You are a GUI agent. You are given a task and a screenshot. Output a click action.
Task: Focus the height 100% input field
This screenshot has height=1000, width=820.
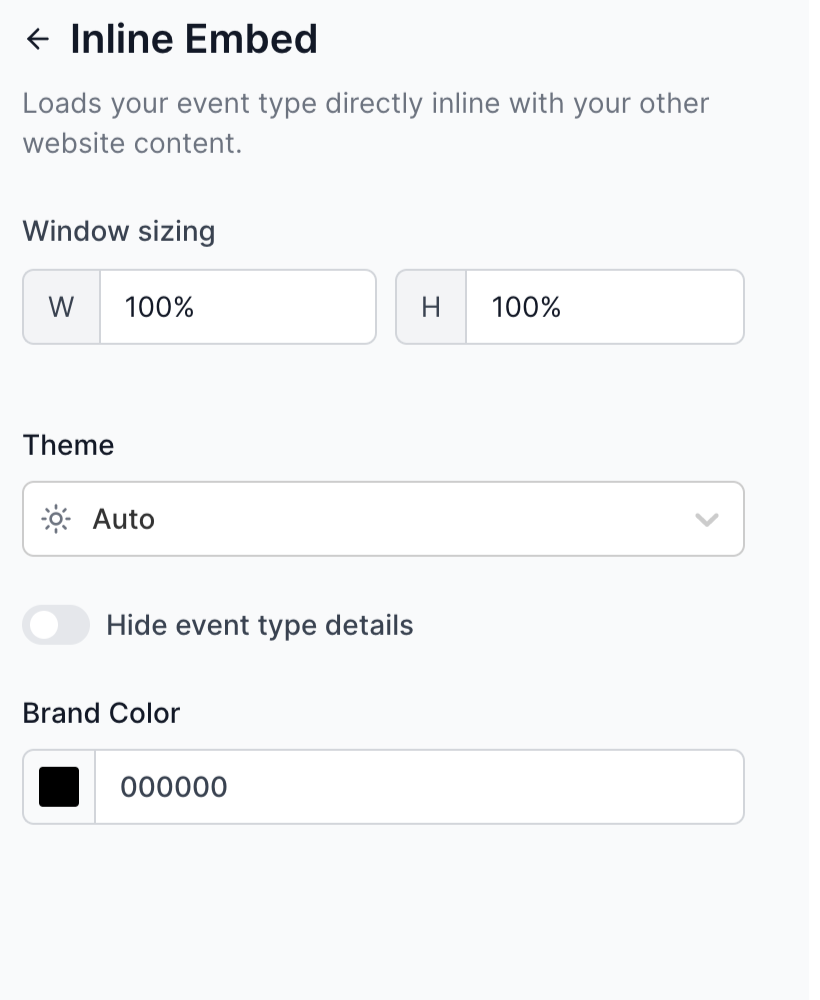[x=604, y=307]
